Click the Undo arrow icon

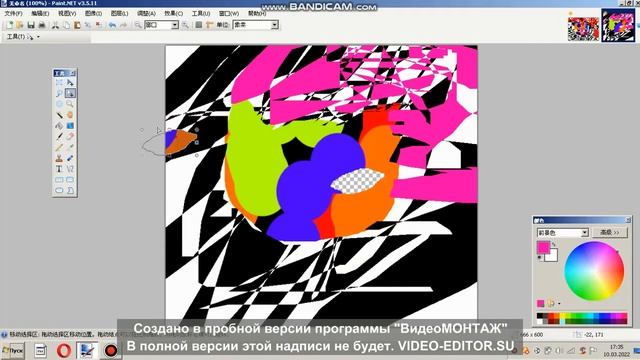coord(112,25)
